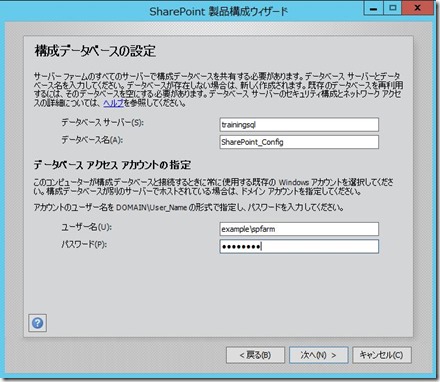Select the SharePoint 製品構成ウィザード title bar text

218,11
